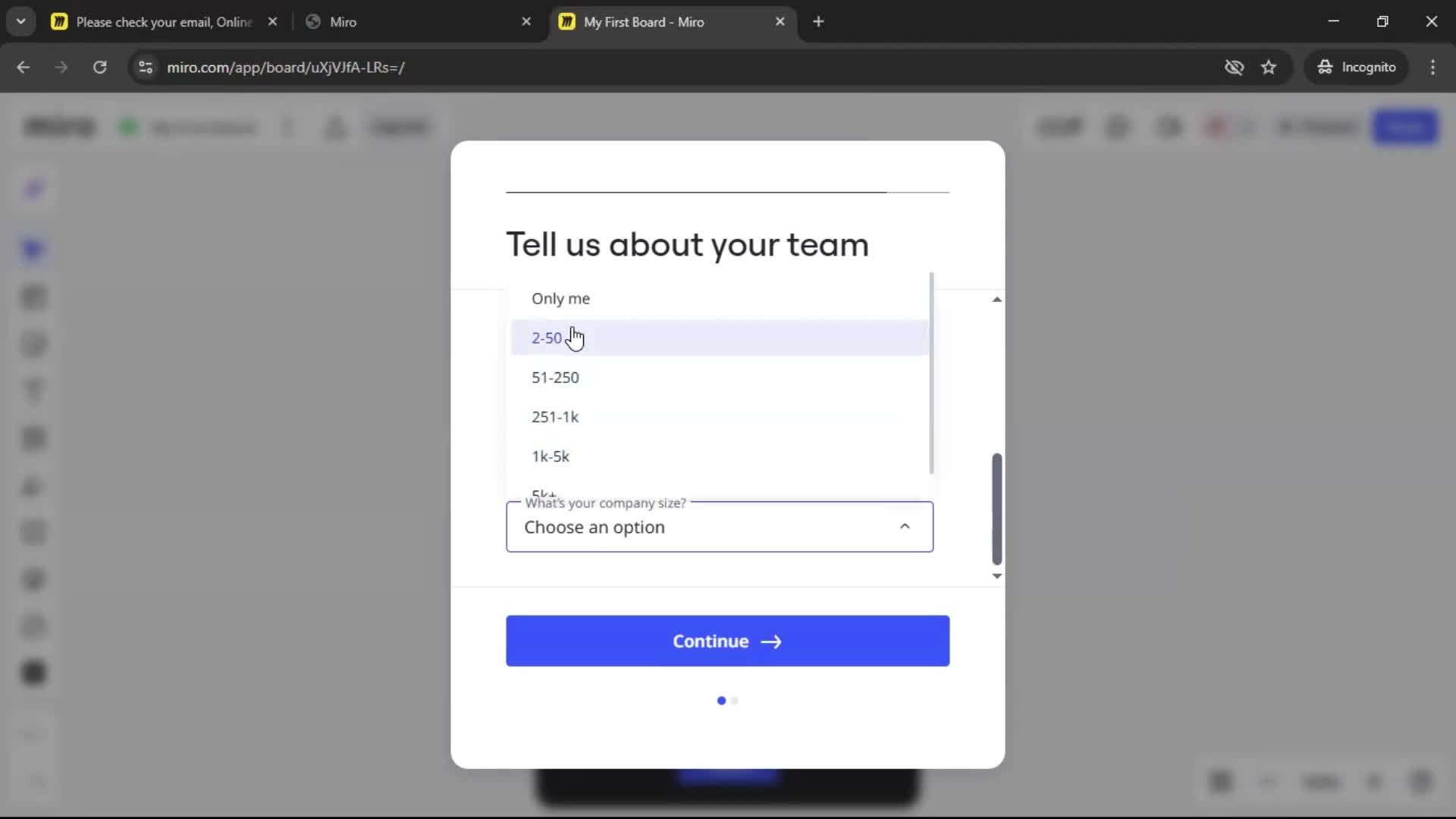View site information icon in address bar

(x=146, y=67)
